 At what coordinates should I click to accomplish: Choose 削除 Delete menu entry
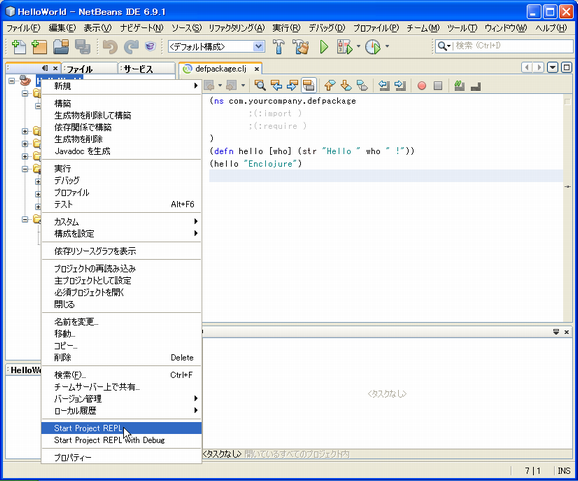pyautogui.click(x=122, y=357)
